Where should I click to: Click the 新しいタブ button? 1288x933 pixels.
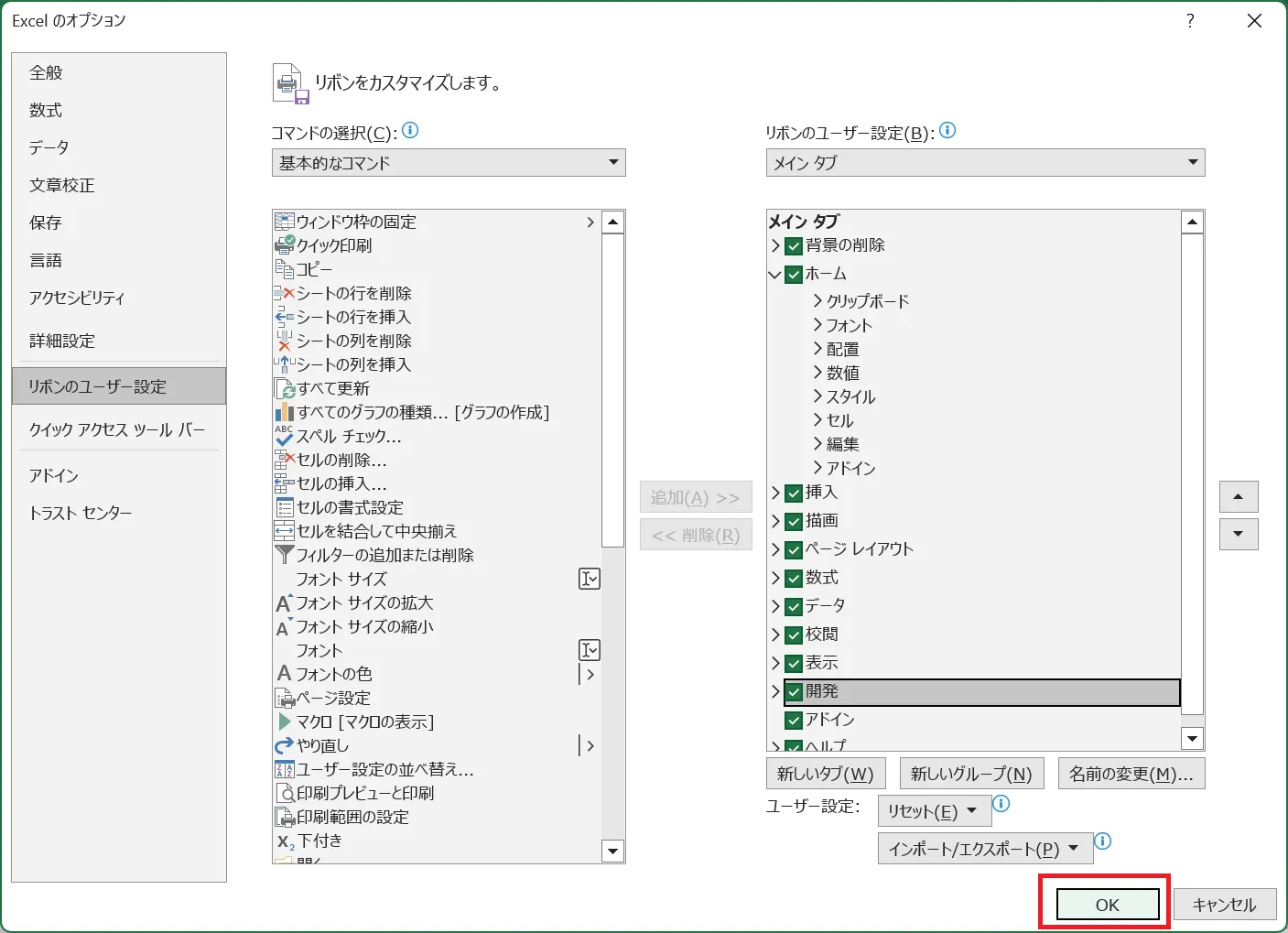[x=825, y=774]
